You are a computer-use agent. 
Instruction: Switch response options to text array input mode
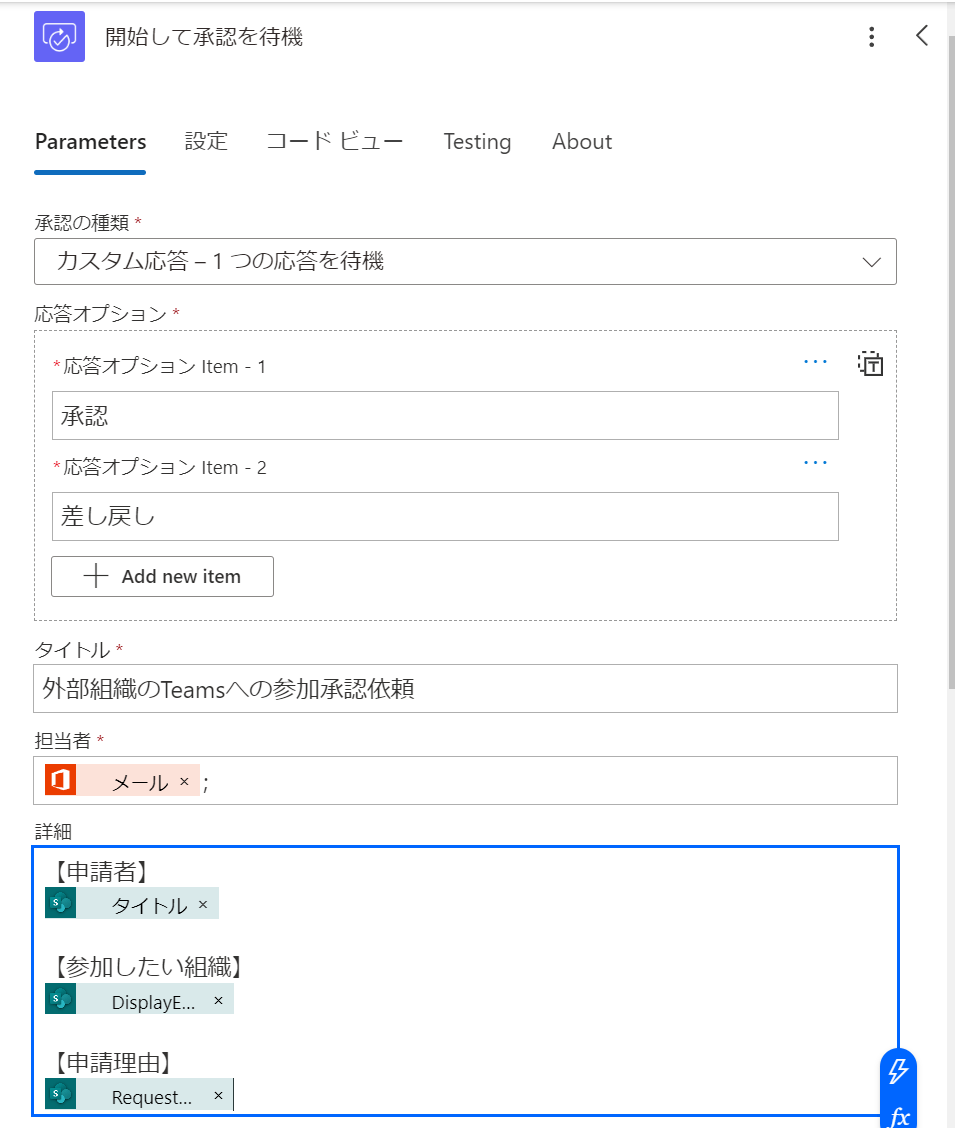870,364
